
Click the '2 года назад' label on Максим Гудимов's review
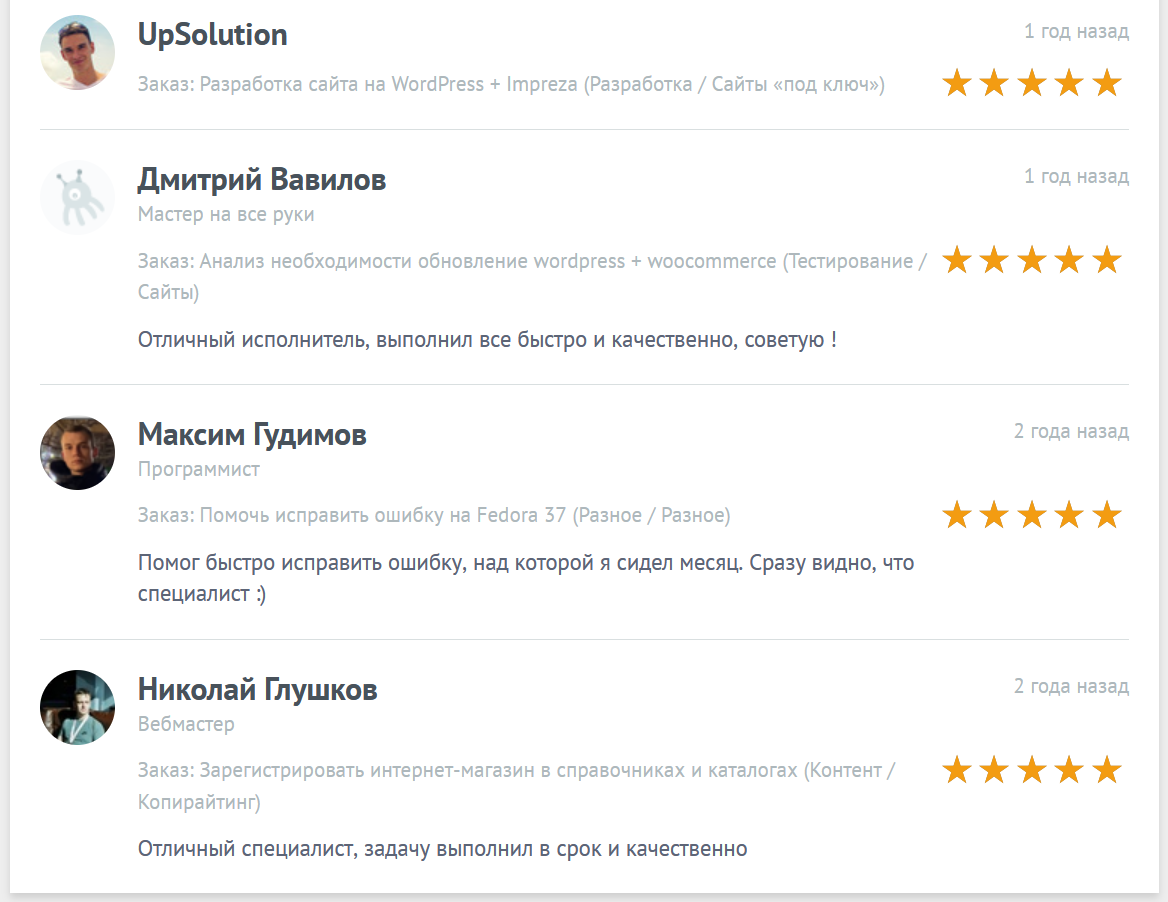pos(1072,430)
